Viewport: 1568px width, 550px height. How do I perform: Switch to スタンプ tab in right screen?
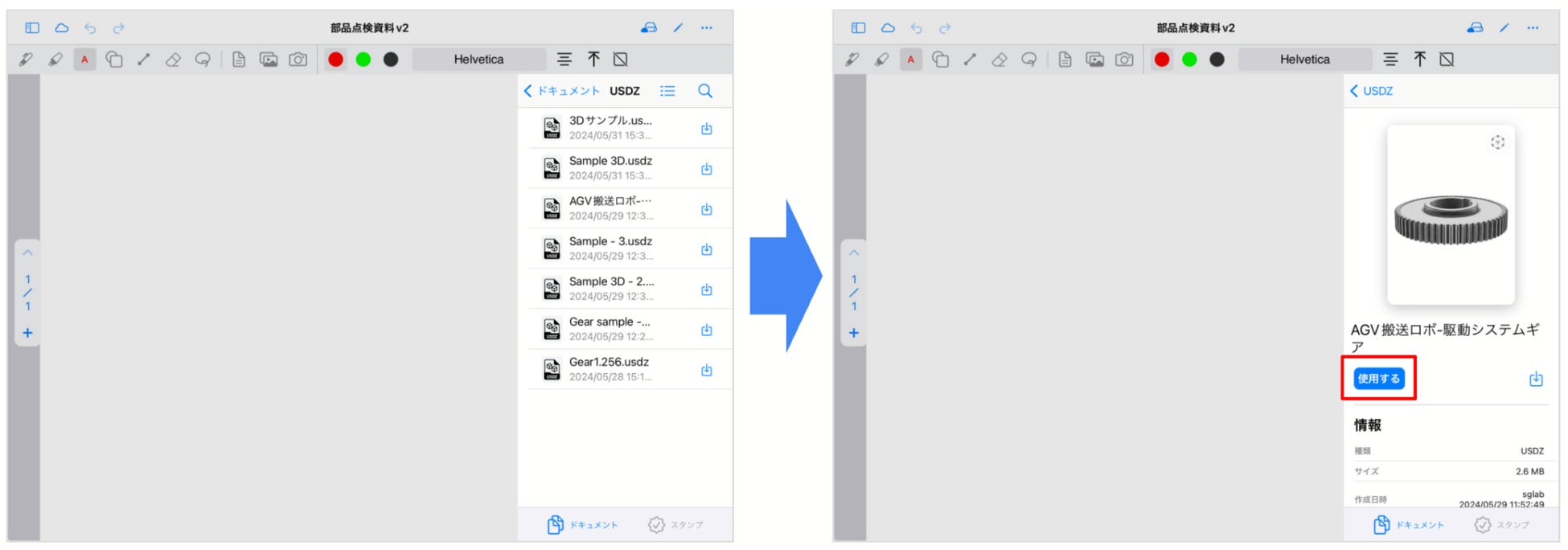tap(1502, 525)
